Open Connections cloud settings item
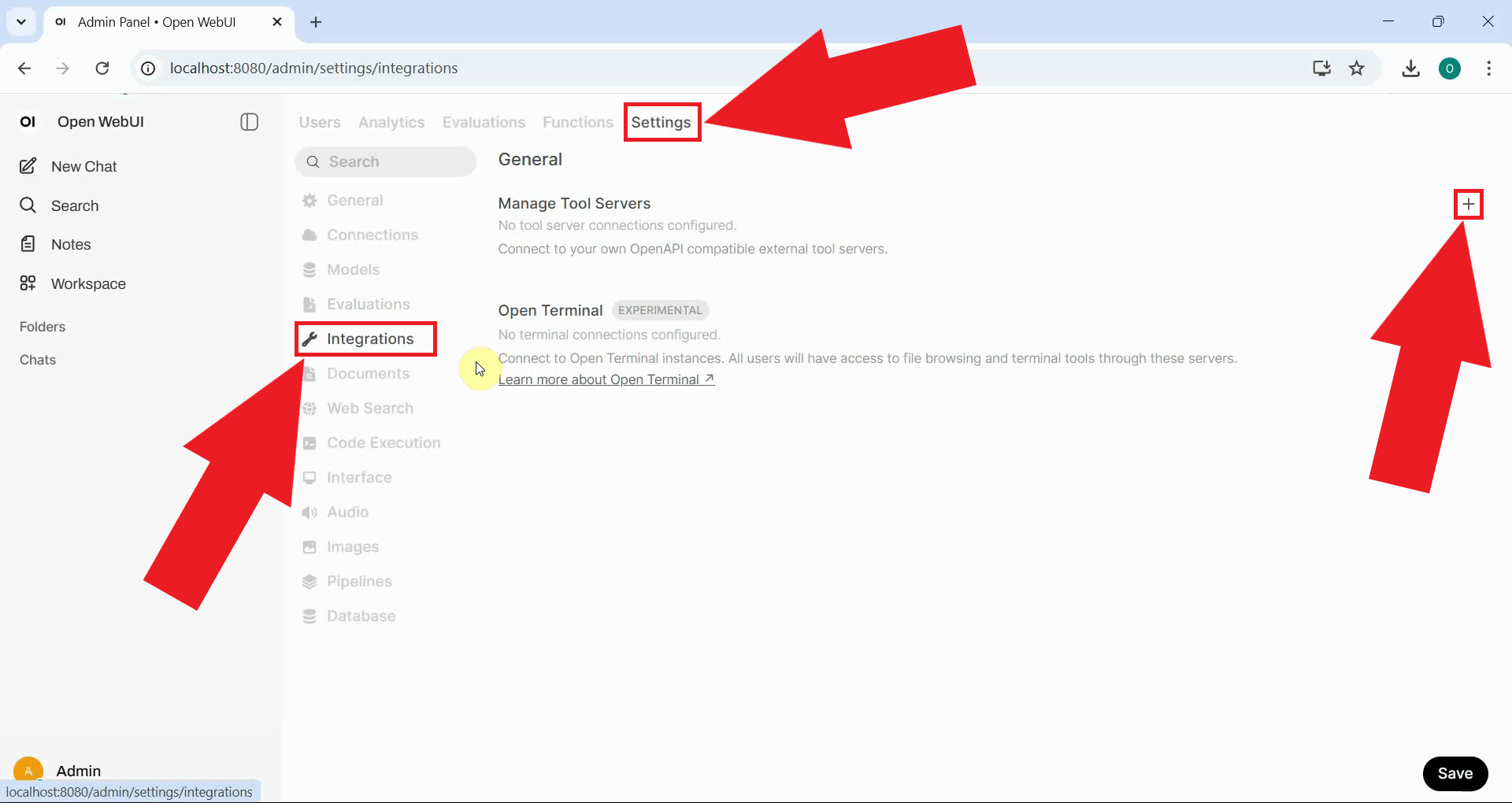The height and width of the screenshot is (803, 1512). [360, 235]
